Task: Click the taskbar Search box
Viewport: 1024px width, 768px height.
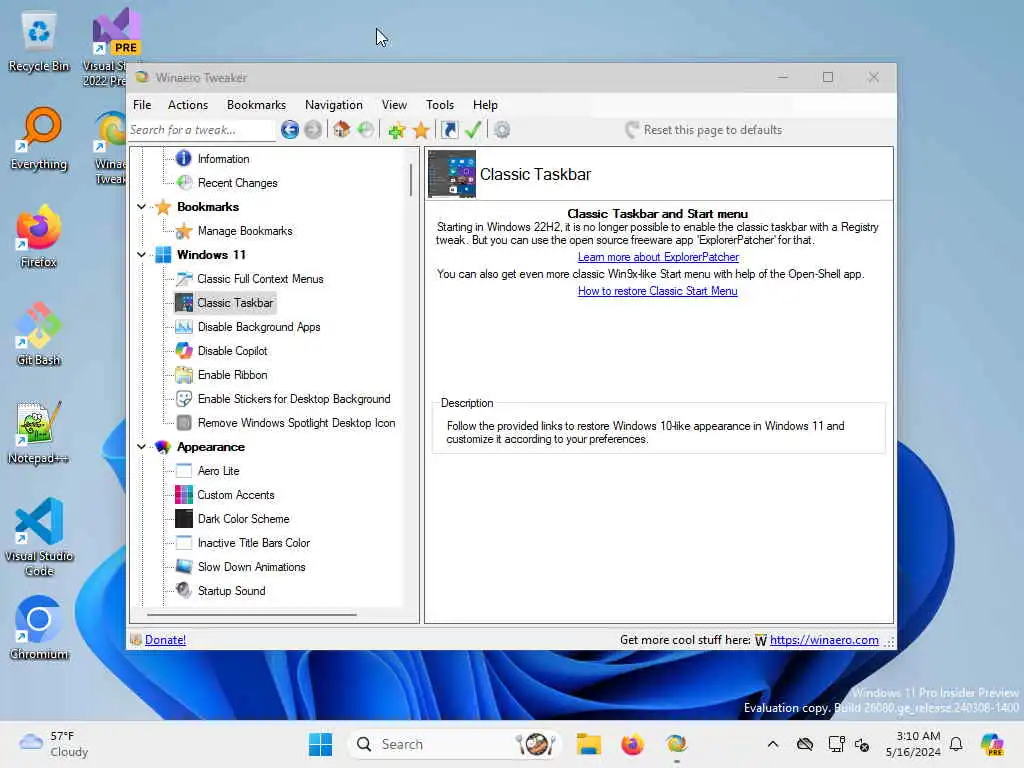Action: tap(456, 744)
